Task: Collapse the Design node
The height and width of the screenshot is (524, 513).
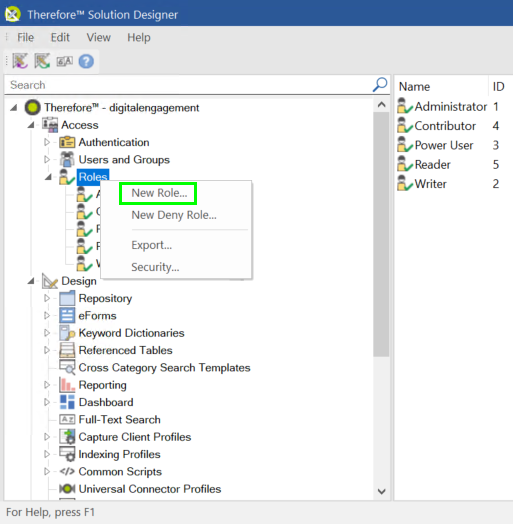Action: tap(31, 281)
